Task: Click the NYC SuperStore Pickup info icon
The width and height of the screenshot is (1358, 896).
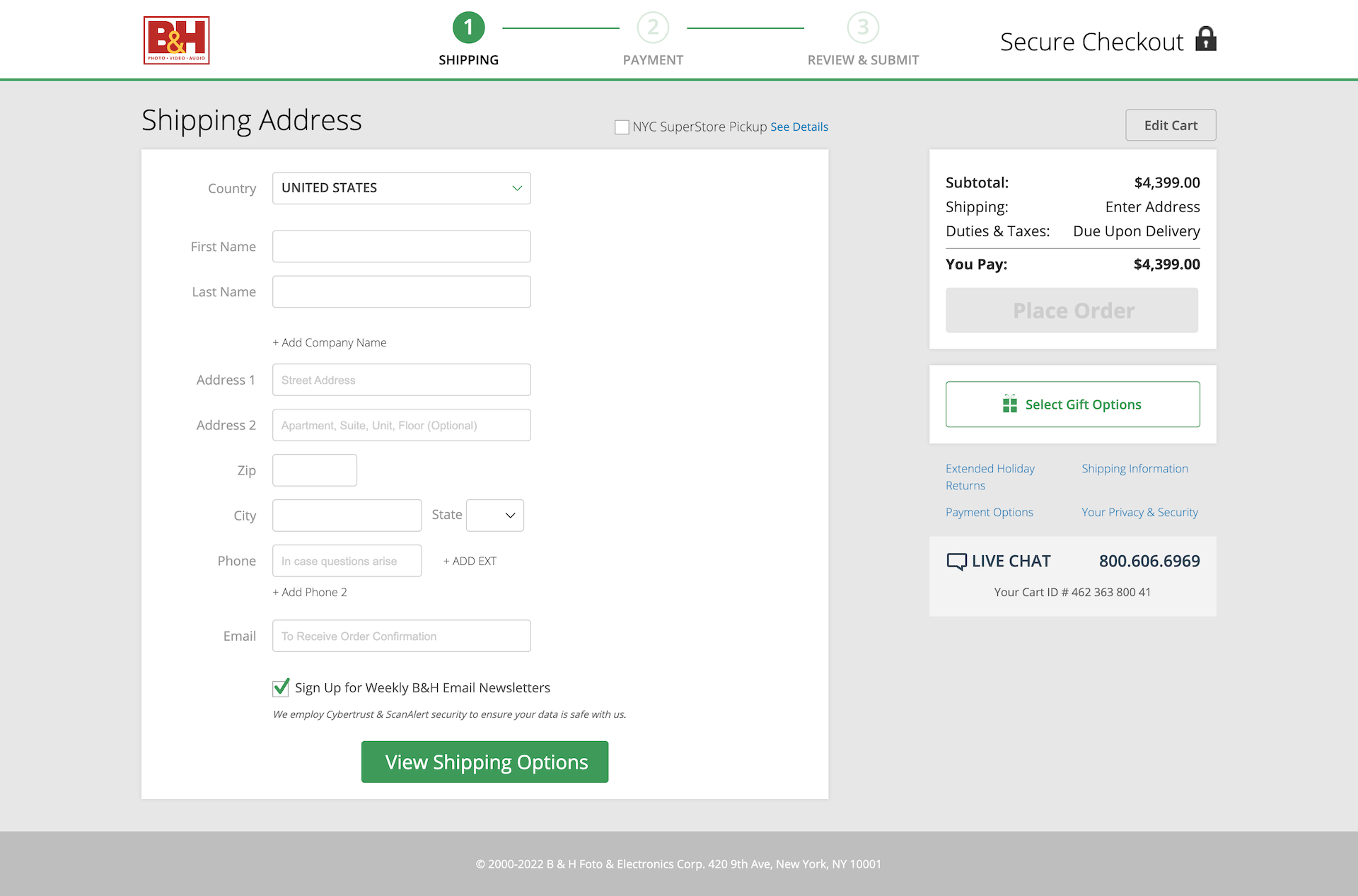Action: tap(800, 127)
